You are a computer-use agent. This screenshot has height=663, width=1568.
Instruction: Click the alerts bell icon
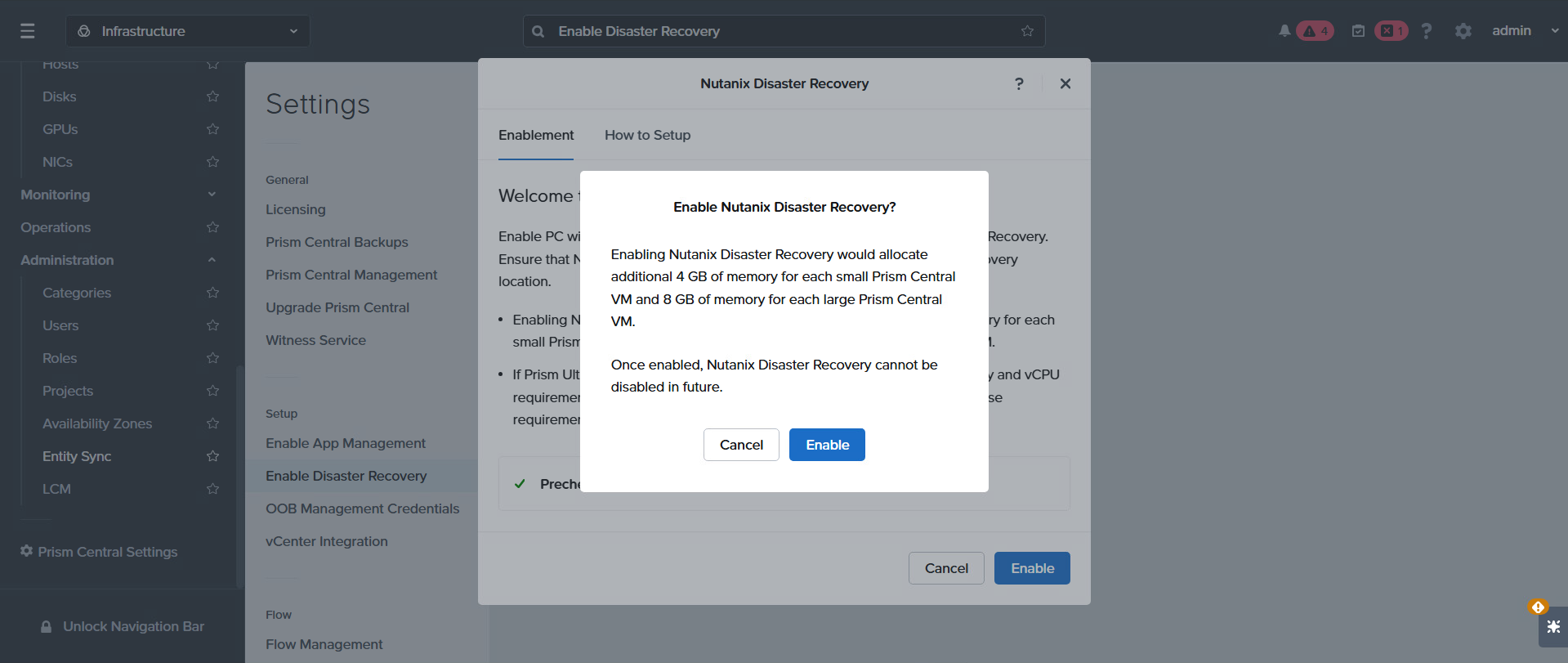[1284, 31]
